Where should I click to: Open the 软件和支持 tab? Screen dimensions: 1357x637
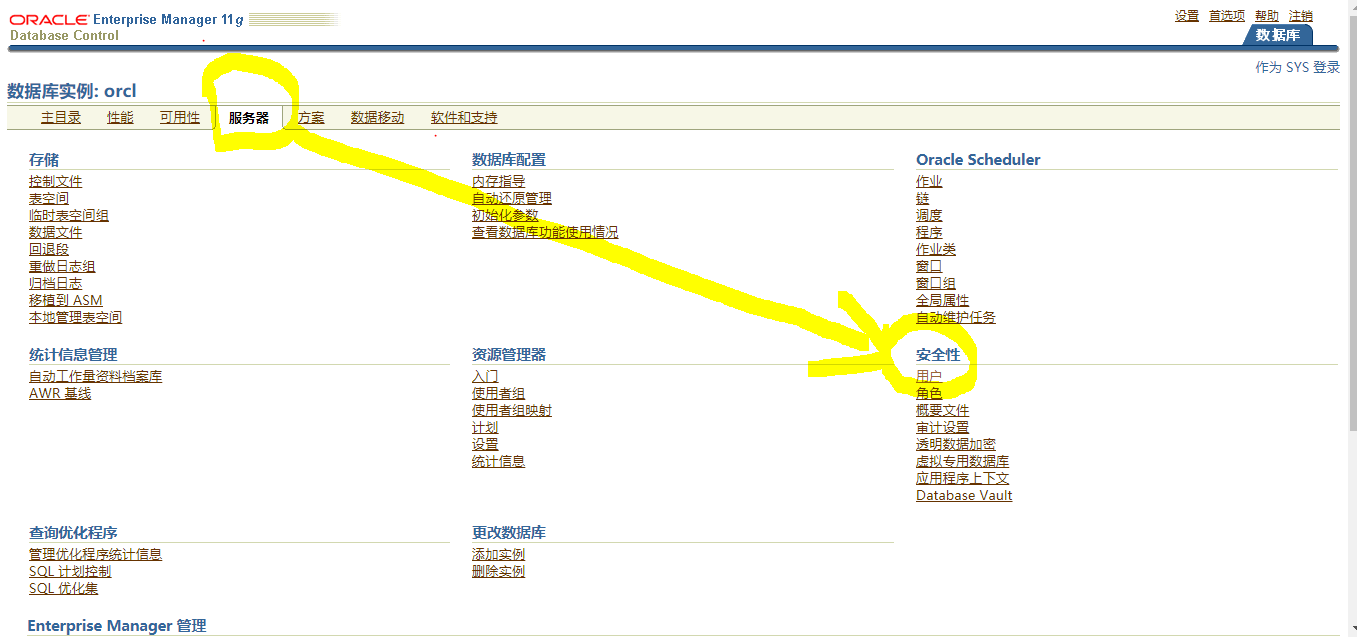[x=464, y=117]
